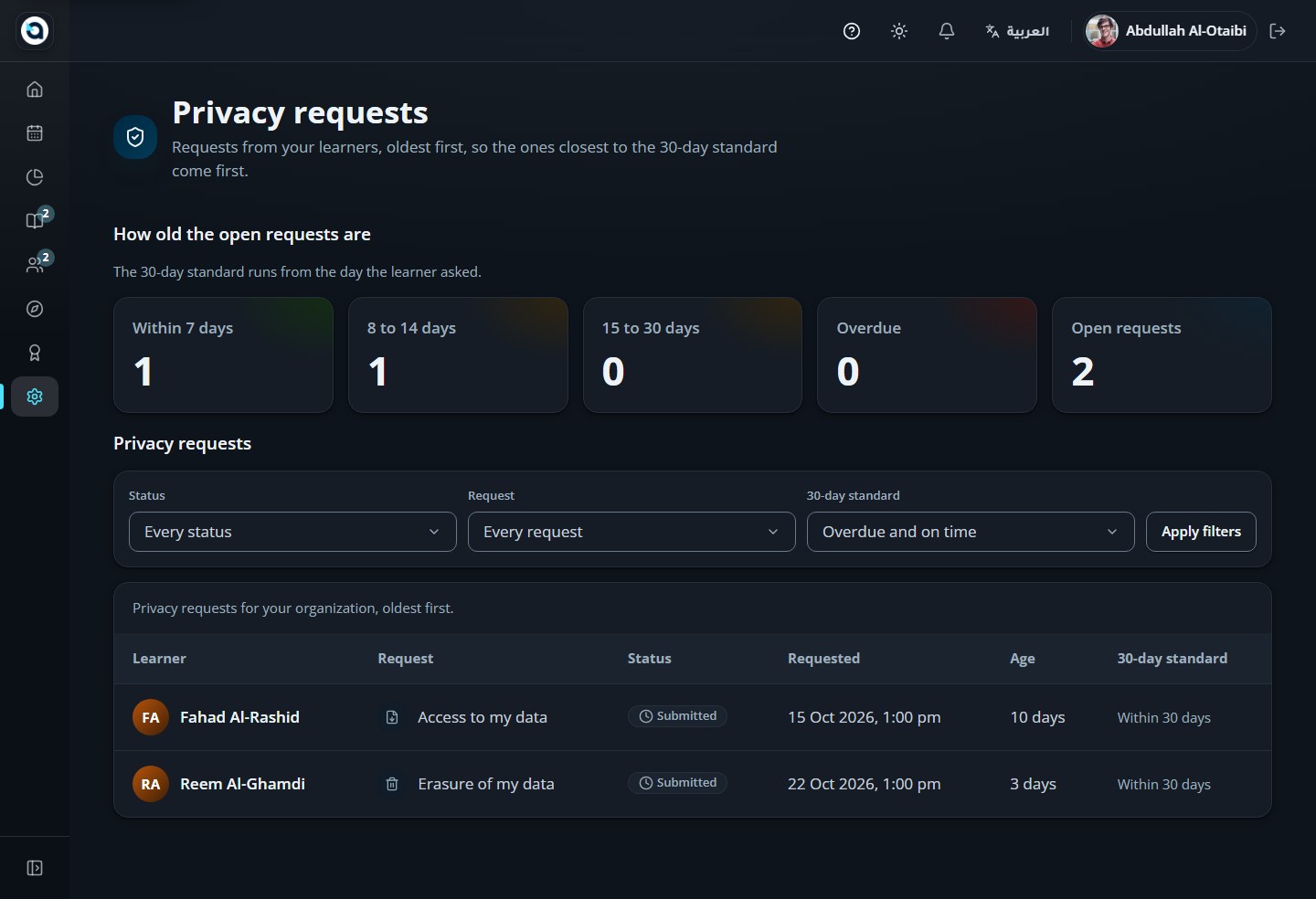
Task: Open the notifications bell
Action: click(947, 31)
